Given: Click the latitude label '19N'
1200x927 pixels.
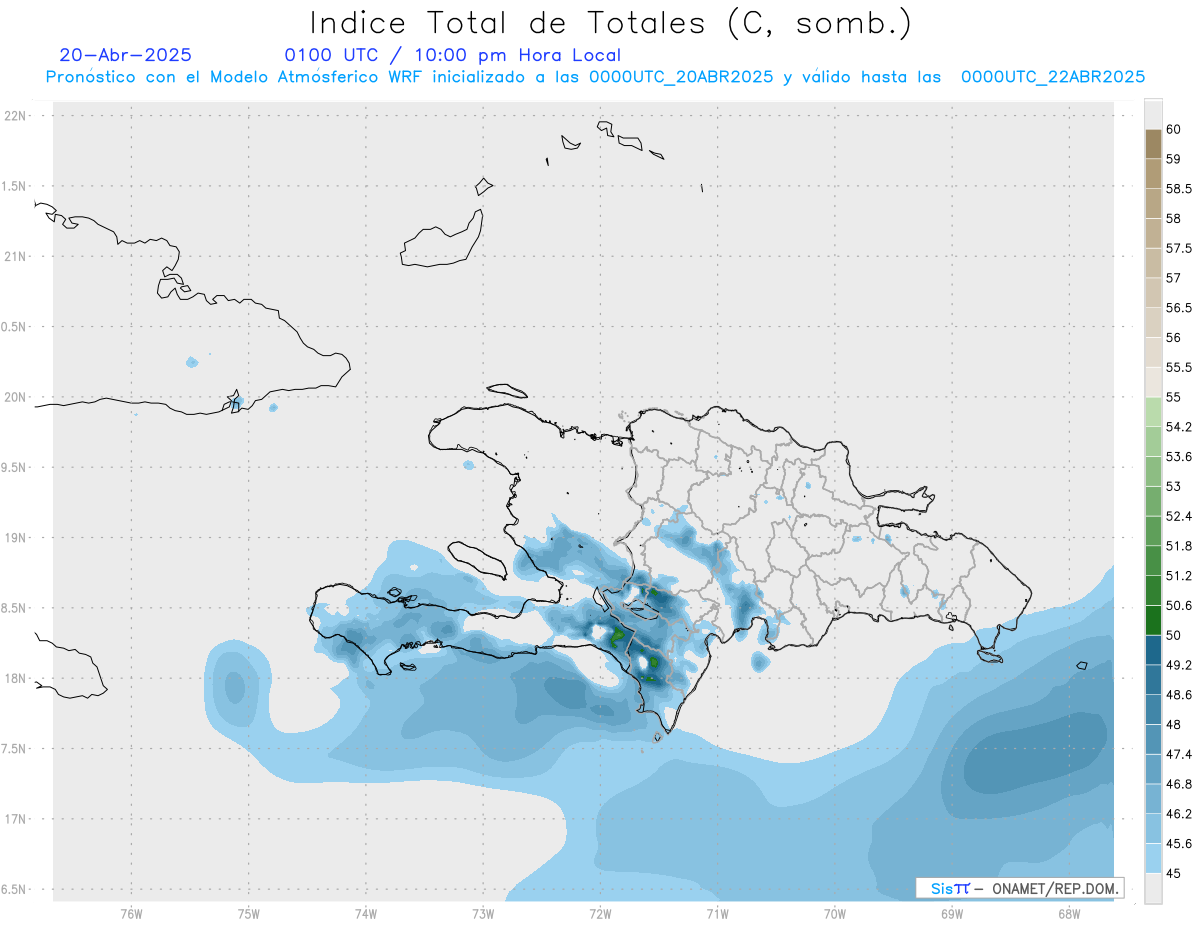Looking at the screenshot, I should pos(15,538).
